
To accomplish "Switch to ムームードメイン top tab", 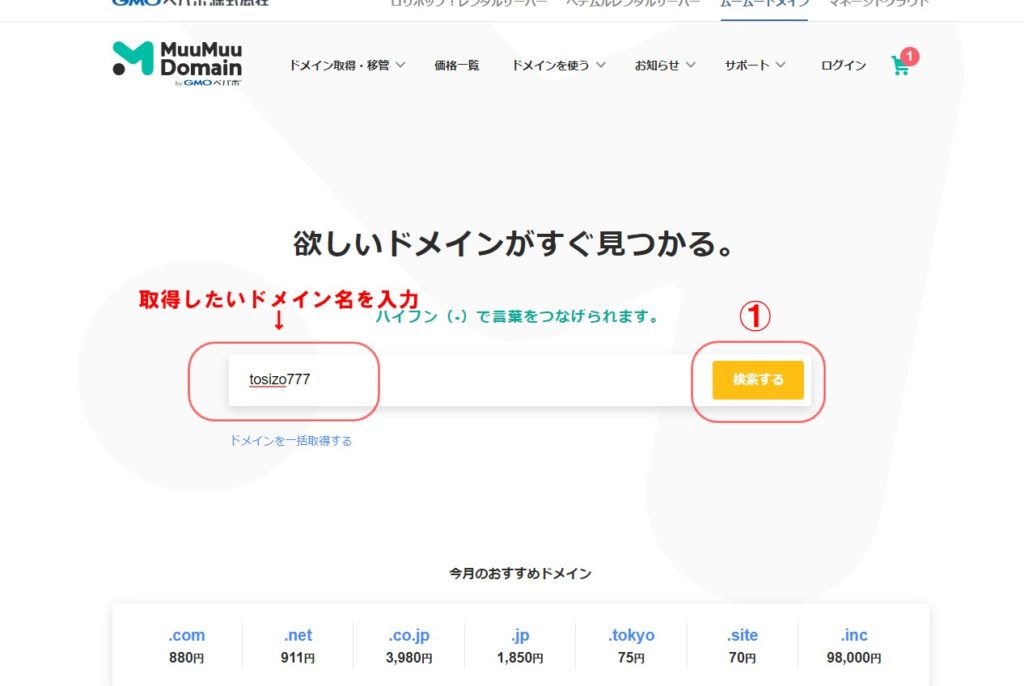I will click(765, 3).
